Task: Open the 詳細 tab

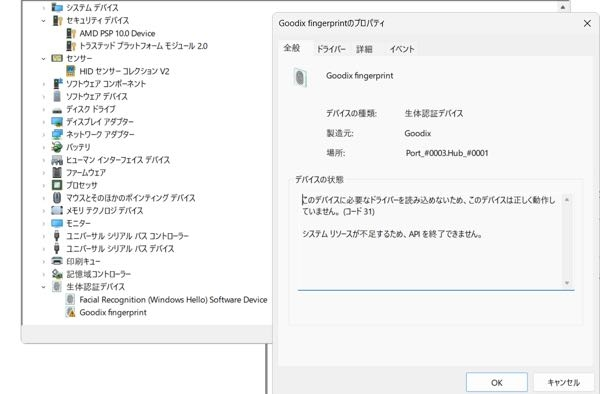Action: coord(364,49)
